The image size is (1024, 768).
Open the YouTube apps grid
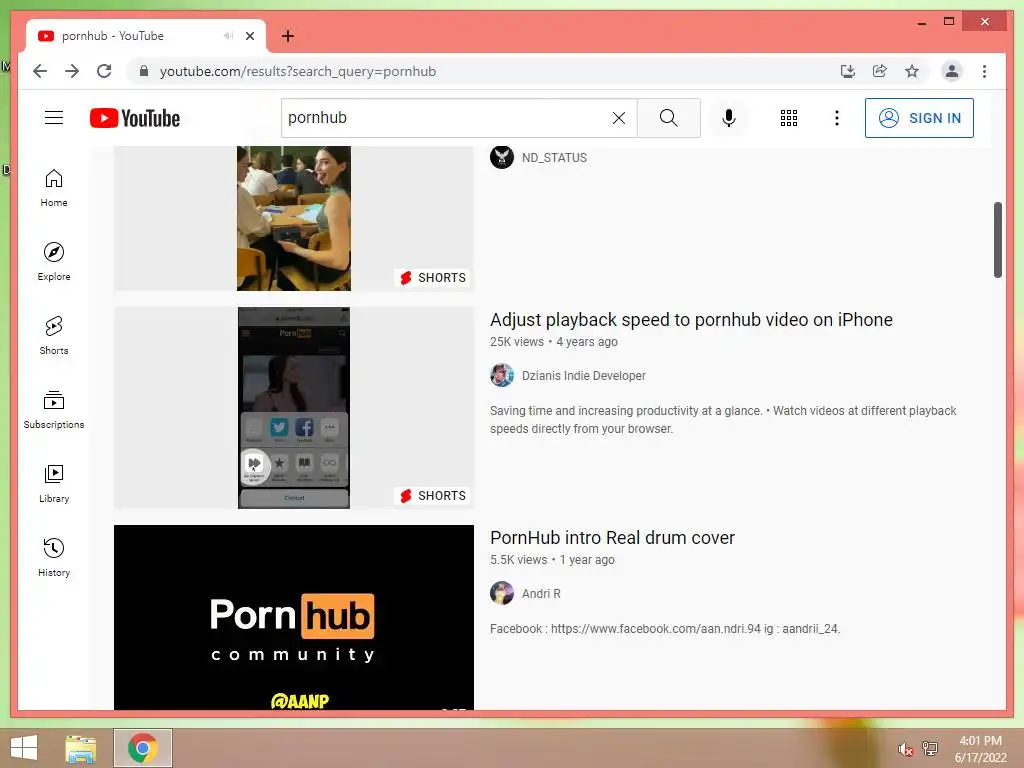coord(788,118)
